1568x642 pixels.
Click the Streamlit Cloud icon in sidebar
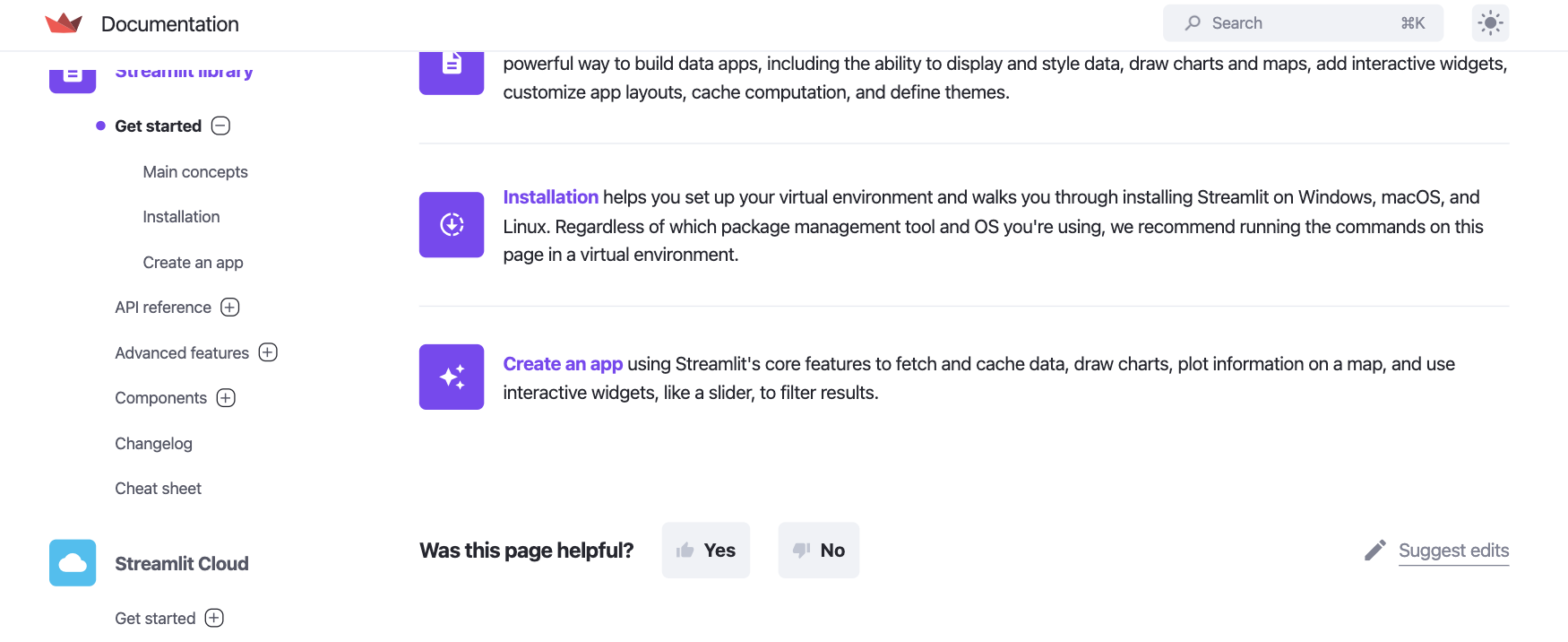pyautogui.click(x=73, y=563)
